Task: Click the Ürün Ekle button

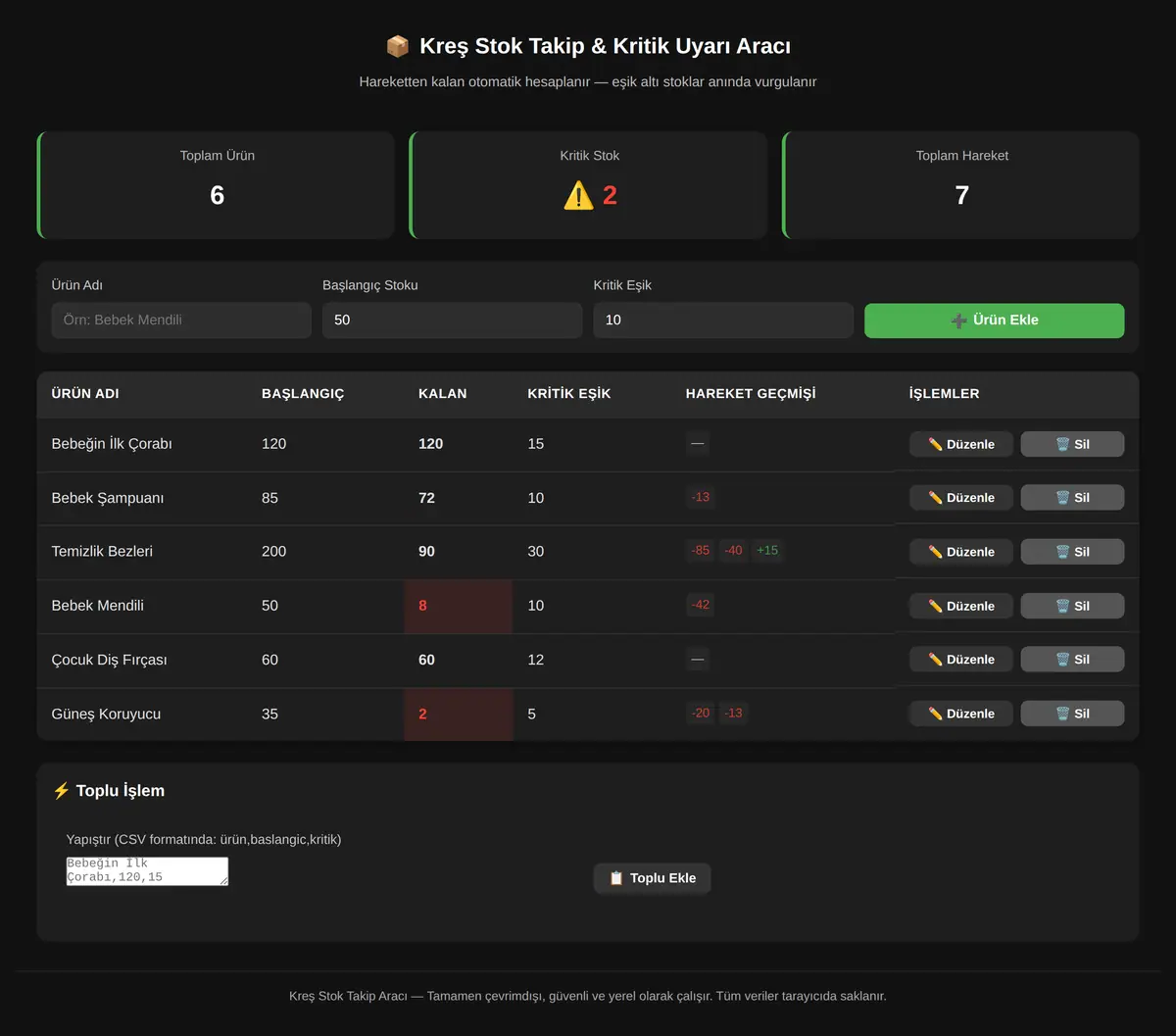Action: tap(994, 321)
